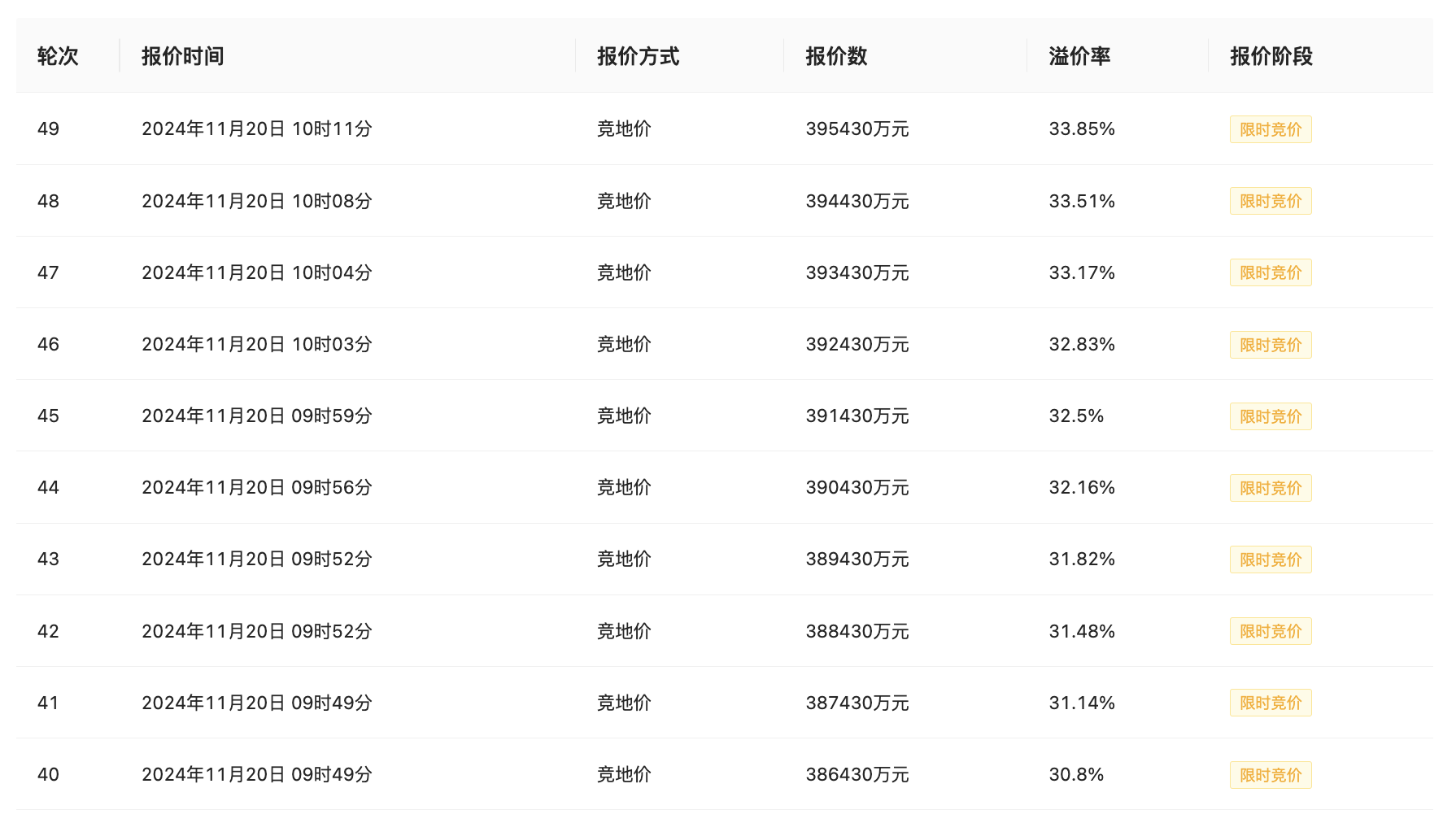Select the 31.14% premium rate cell

pos(1082,703)
